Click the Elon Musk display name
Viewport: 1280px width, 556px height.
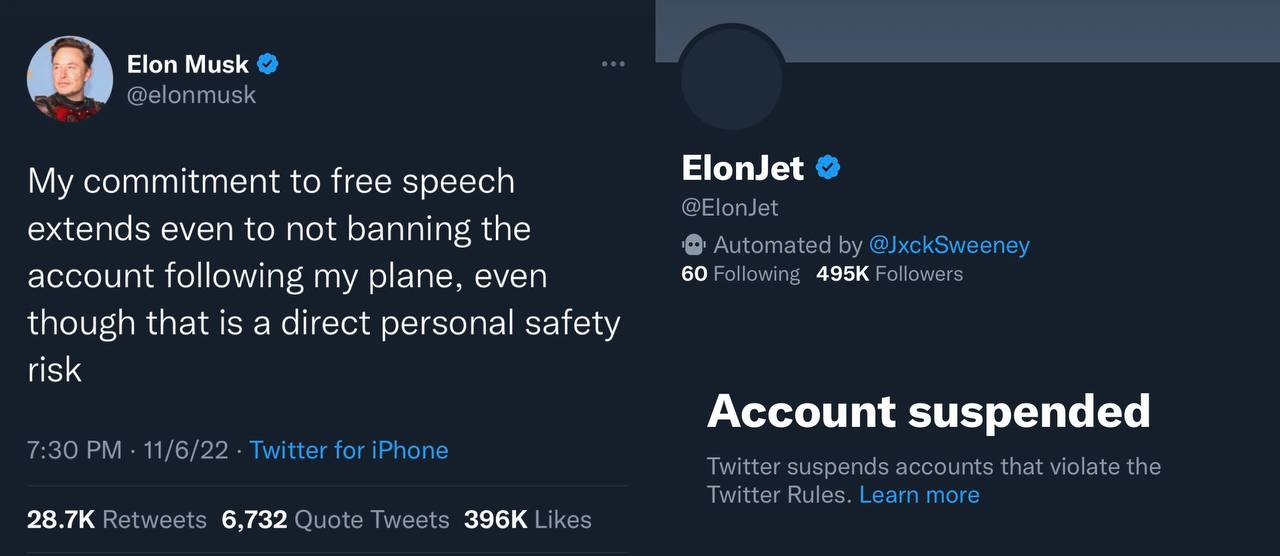pyautogui.click(x=187, y=65)
